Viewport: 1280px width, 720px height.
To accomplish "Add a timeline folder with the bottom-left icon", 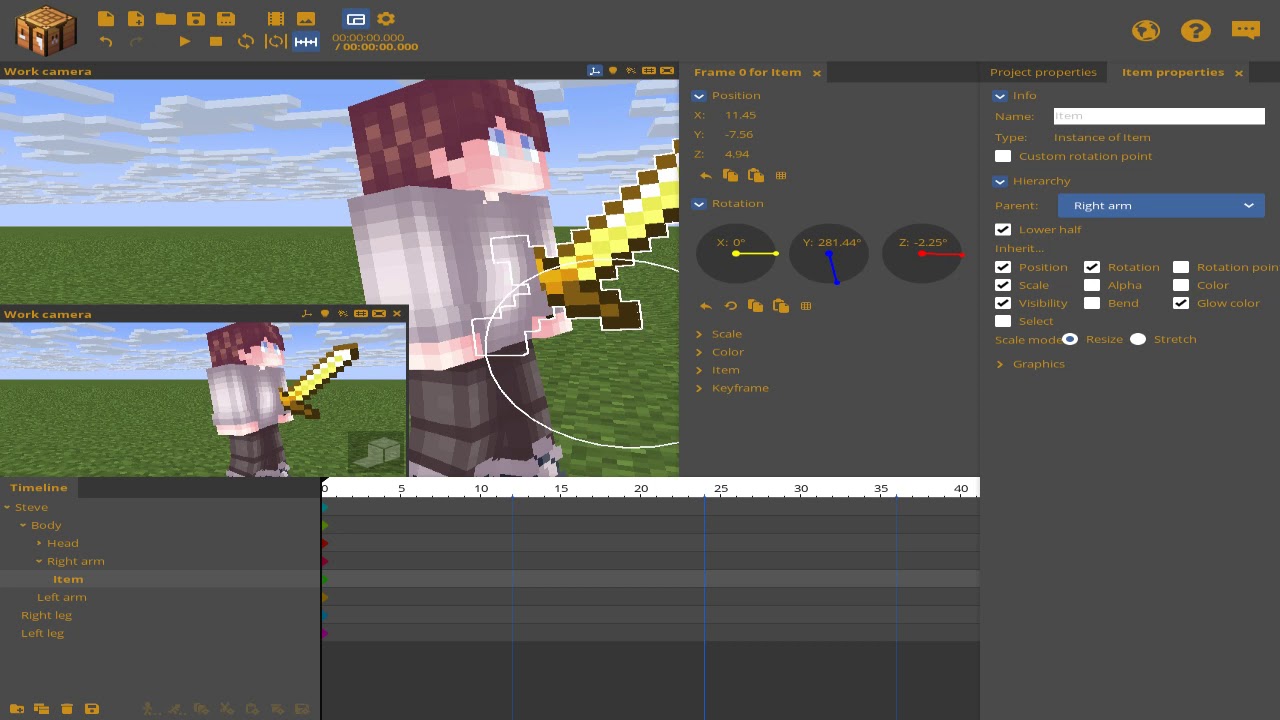I will click(16, 709).
